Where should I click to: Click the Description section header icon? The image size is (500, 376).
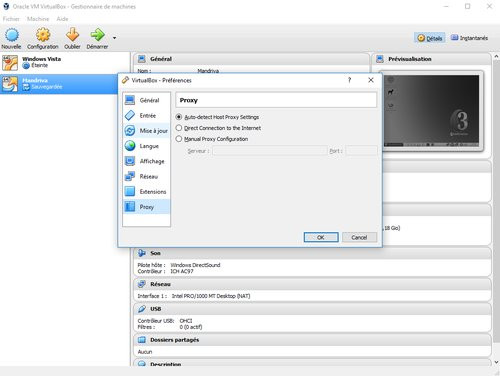tap(142, 364)
